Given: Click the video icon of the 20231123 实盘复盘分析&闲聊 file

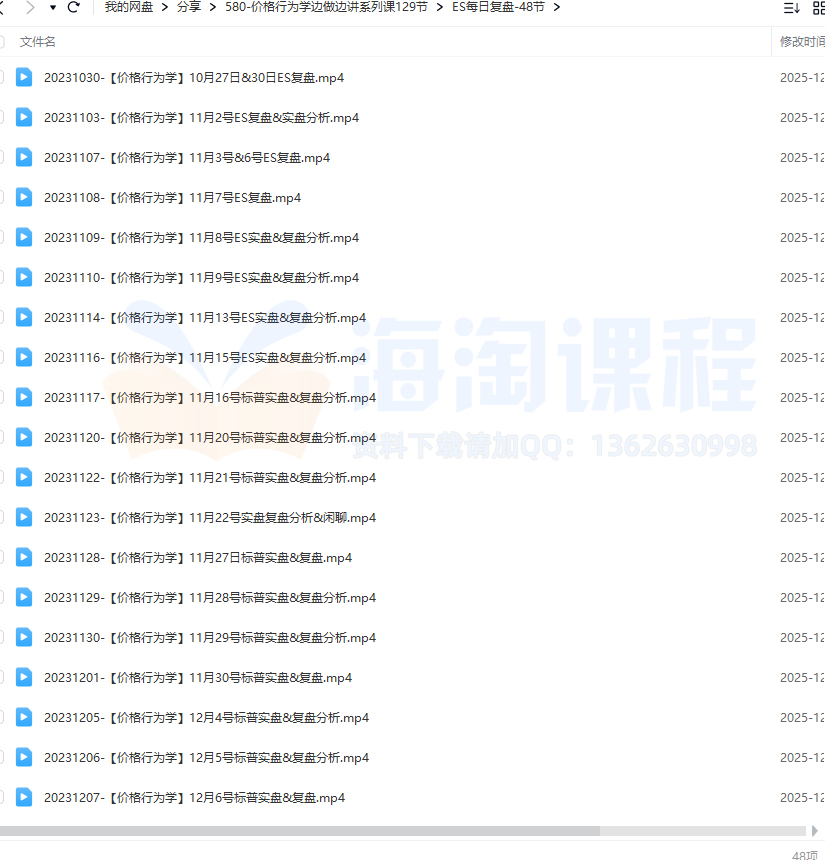Looking at the screenshot, I should click(24, 517).
